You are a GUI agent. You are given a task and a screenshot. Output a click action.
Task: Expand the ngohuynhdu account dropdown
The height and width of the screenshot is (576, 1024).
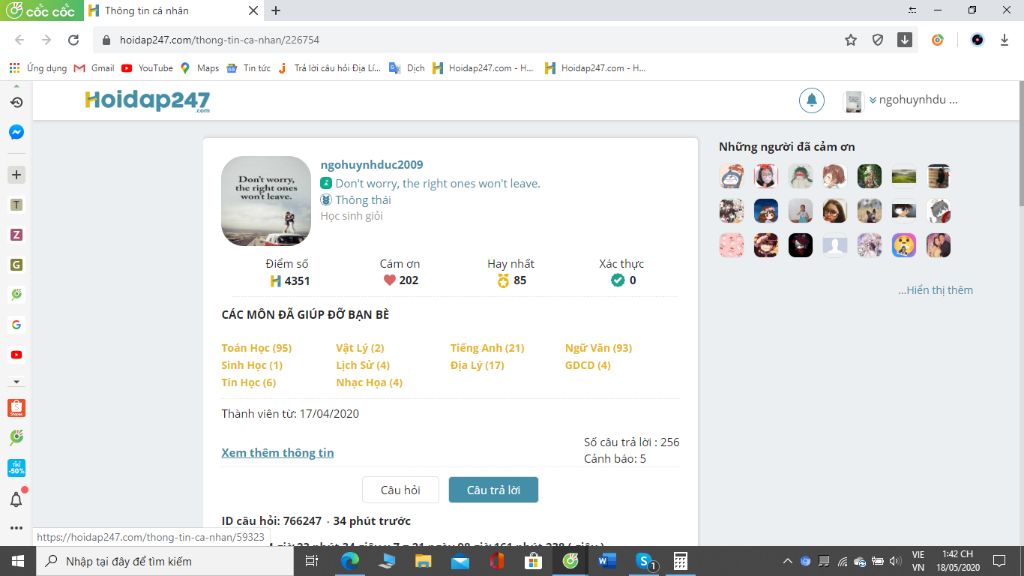tap(913, 100)
